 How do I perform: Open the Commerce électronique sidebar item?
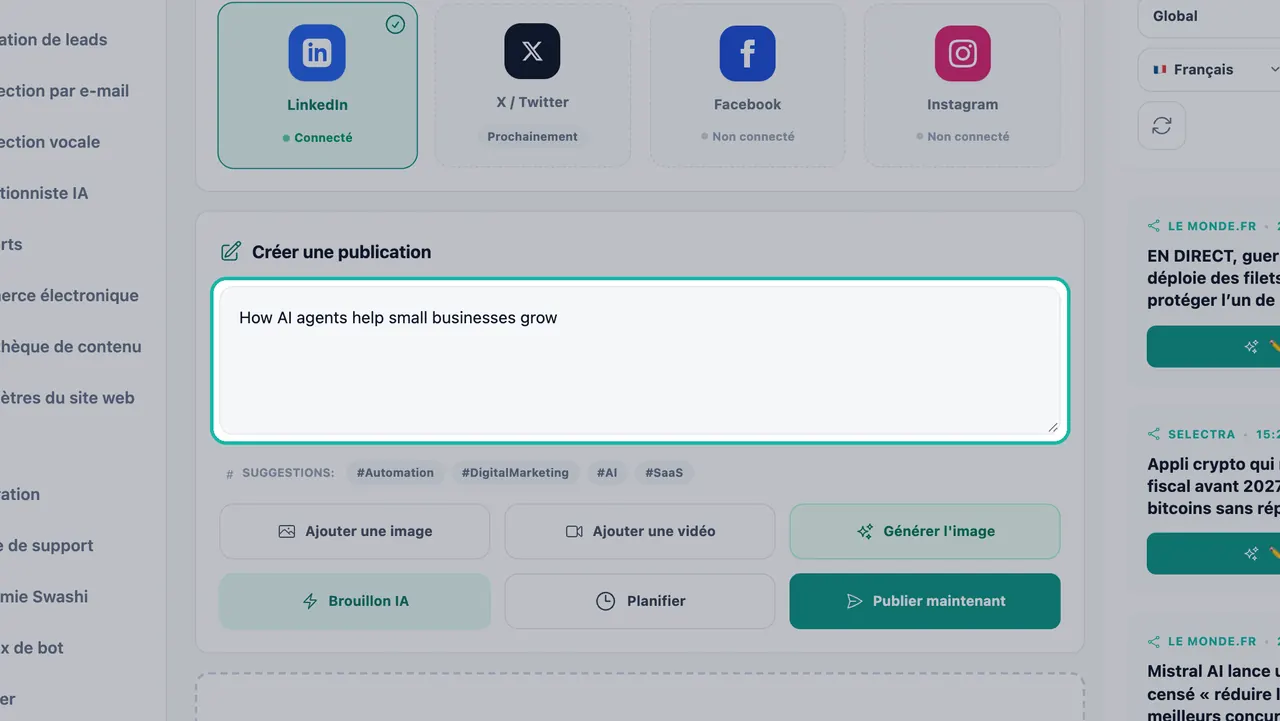click(x=70, y=295)
